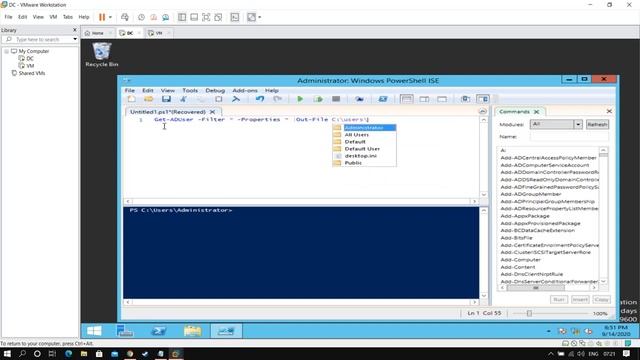Select Public folder in the IntelliSense list

(364, 163)
